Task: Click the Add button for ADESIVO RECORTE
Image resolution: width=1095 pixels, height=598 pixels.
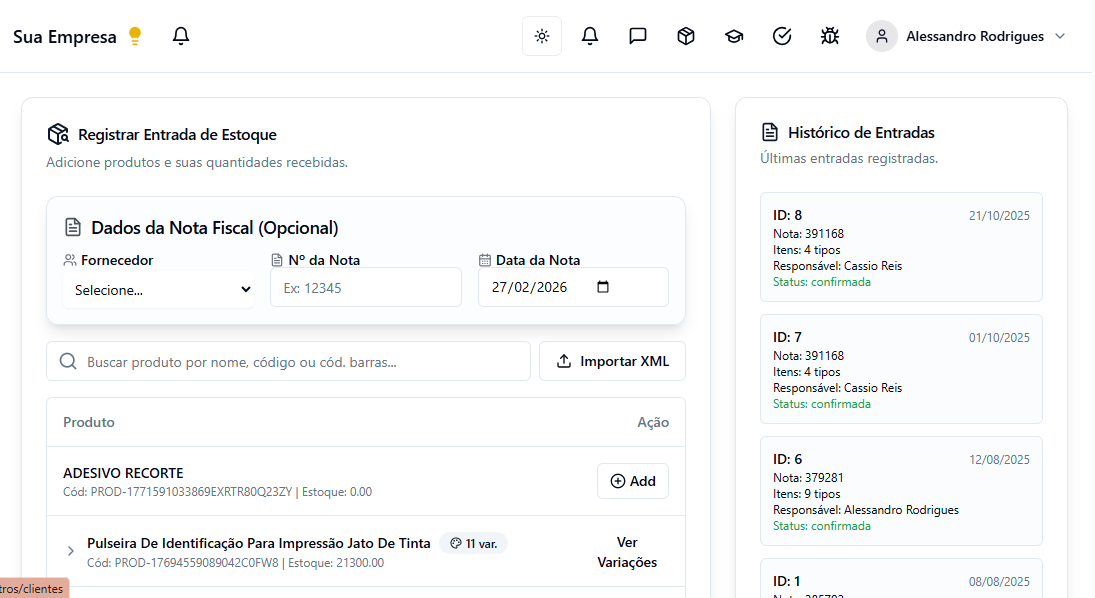Action: tap(632, 481)
